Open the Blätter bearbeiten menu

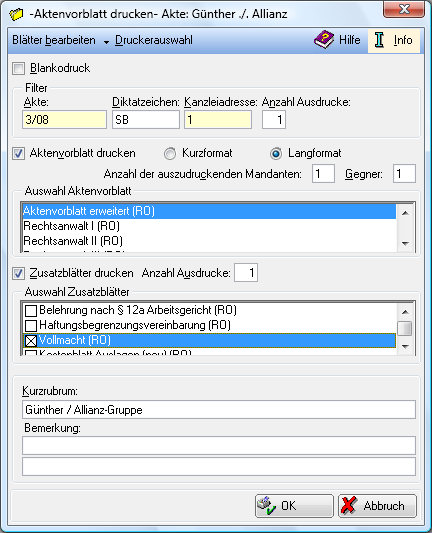[x=54, y=40]
